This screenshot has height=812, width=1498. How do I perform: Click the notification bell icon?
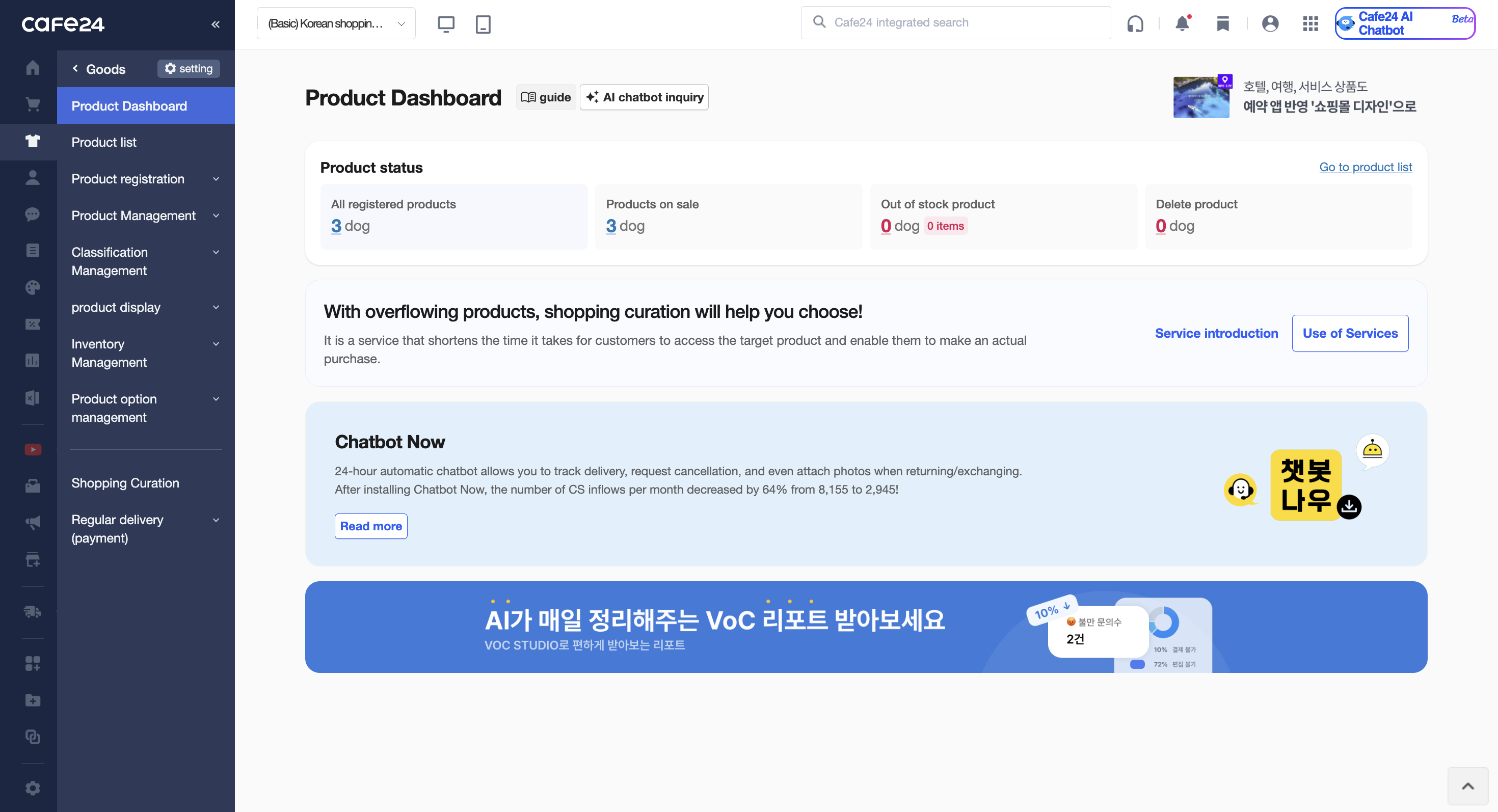(x=1182, y=23)
